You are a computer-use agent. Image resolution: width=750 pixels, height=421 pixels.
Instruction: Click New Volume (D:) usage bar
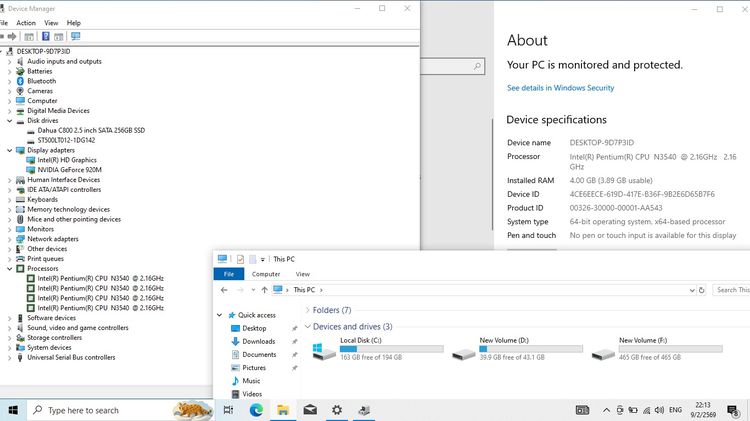[531, 349]
